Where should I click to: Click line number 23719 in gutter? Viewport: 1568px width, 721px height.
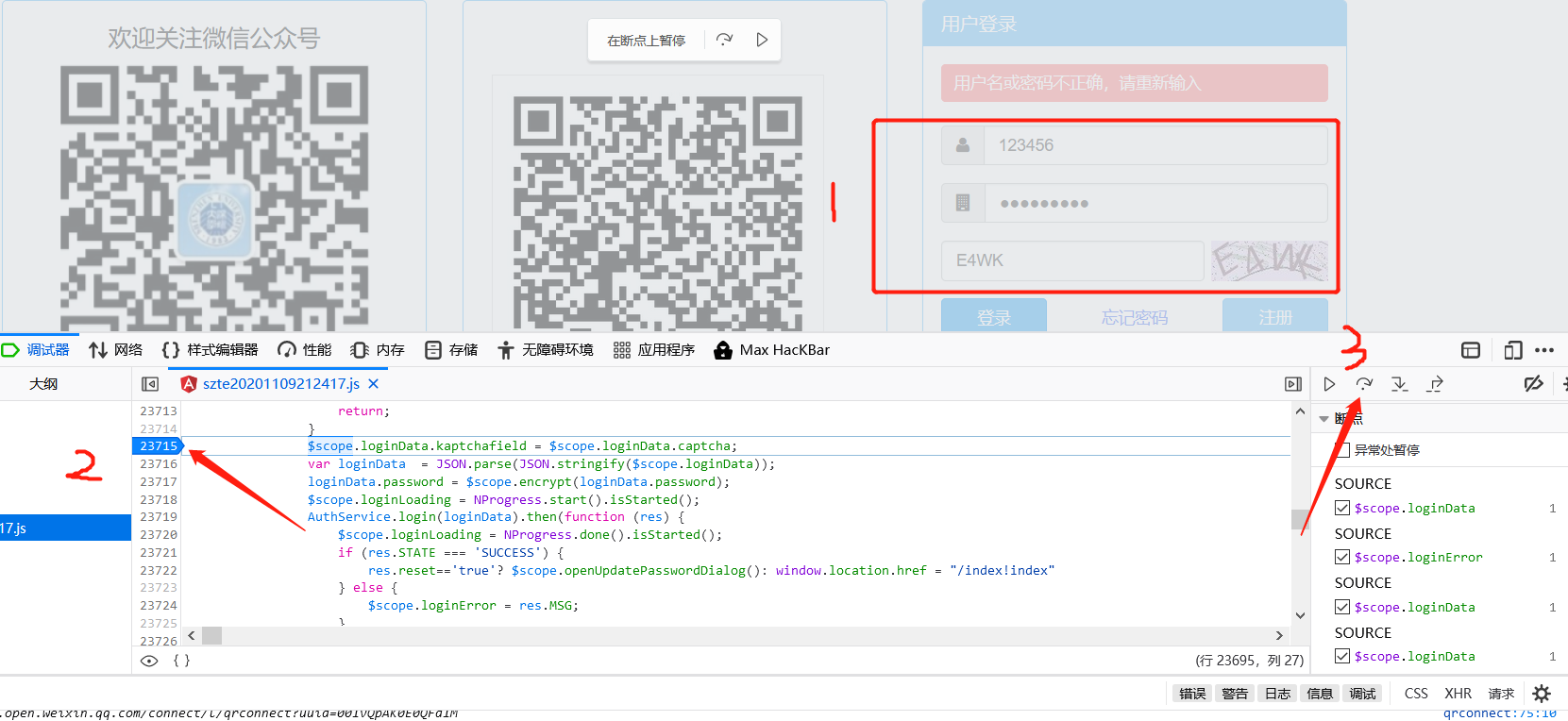coord(158,517)
